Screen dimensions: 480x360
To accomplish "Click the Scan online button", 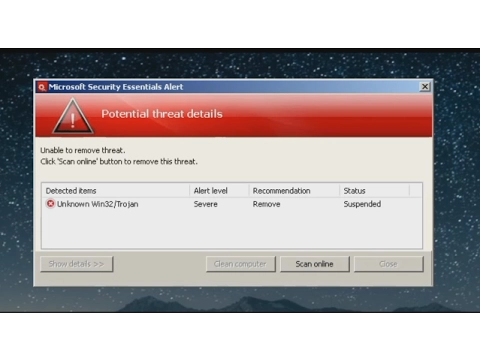I will point(315,264).
